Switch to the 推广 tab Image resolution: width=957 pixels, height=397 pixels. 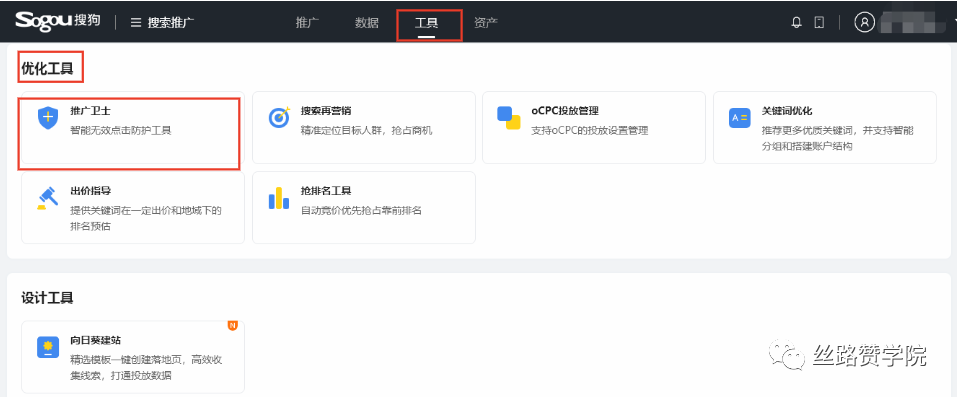click(307, 23)
